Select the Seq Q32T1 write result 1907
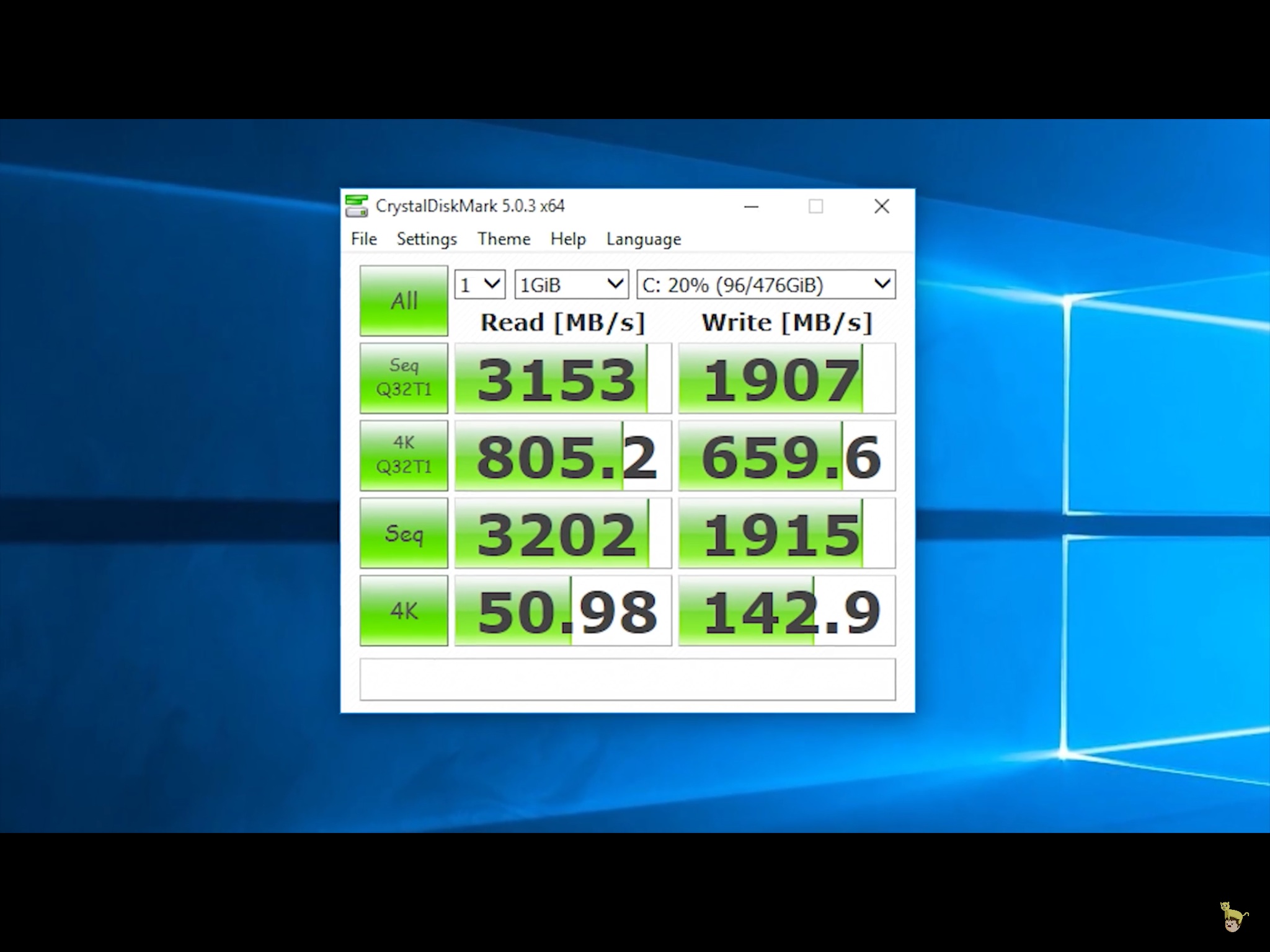Viewport: 1270px width, 952px height. click(787, 378)
